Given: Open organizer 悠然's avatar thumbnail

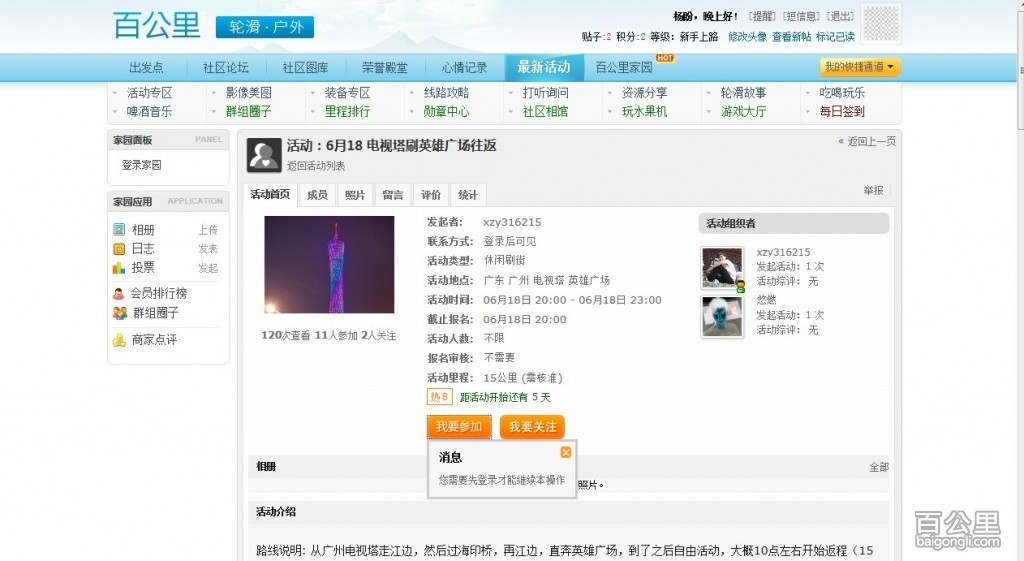Looking at the screenshot, I should (722, 317).
